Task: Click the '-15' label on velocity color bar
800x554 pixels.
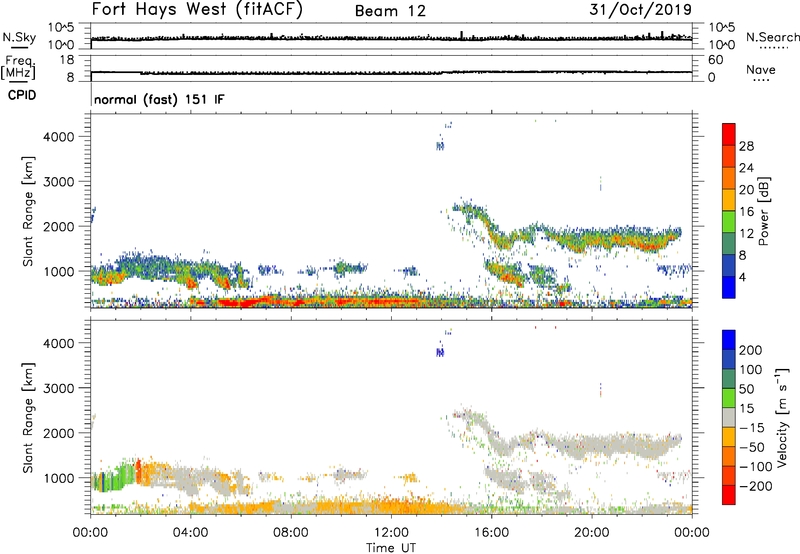Action: pos(752,427)
